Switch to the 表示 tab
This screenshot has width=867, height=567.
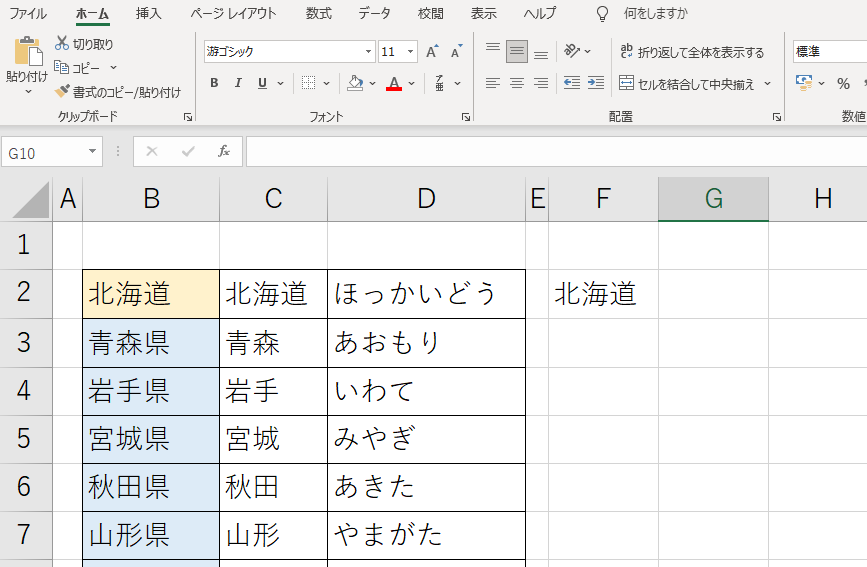coord(484,13)
